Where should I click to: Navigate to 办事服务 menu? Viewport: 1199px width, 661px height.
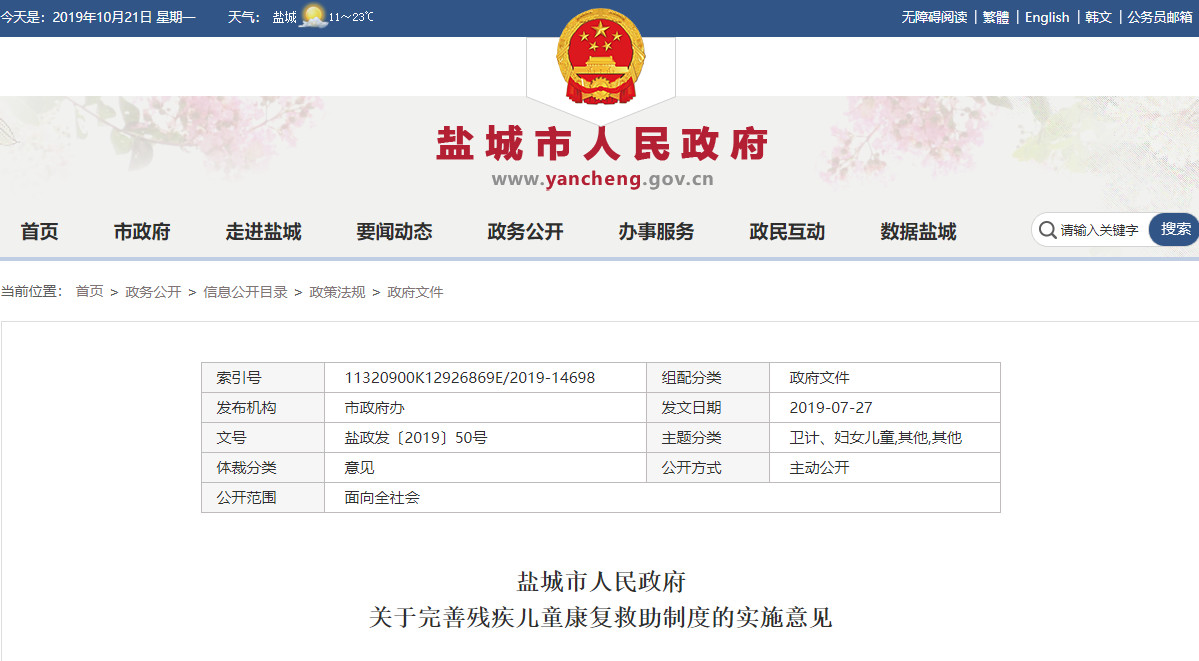(x=656, y=232)
